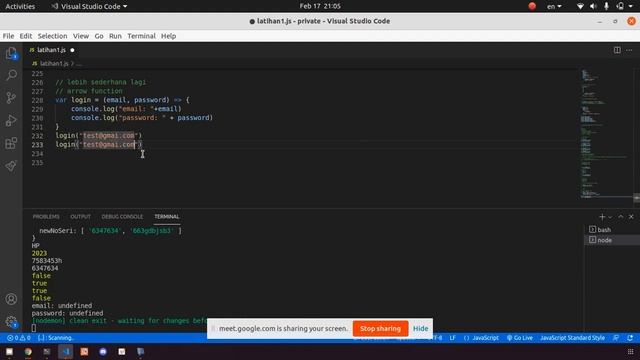Open the feedback icon in status bar
This screenshot has width=640, height=360.
click(616, 338)
